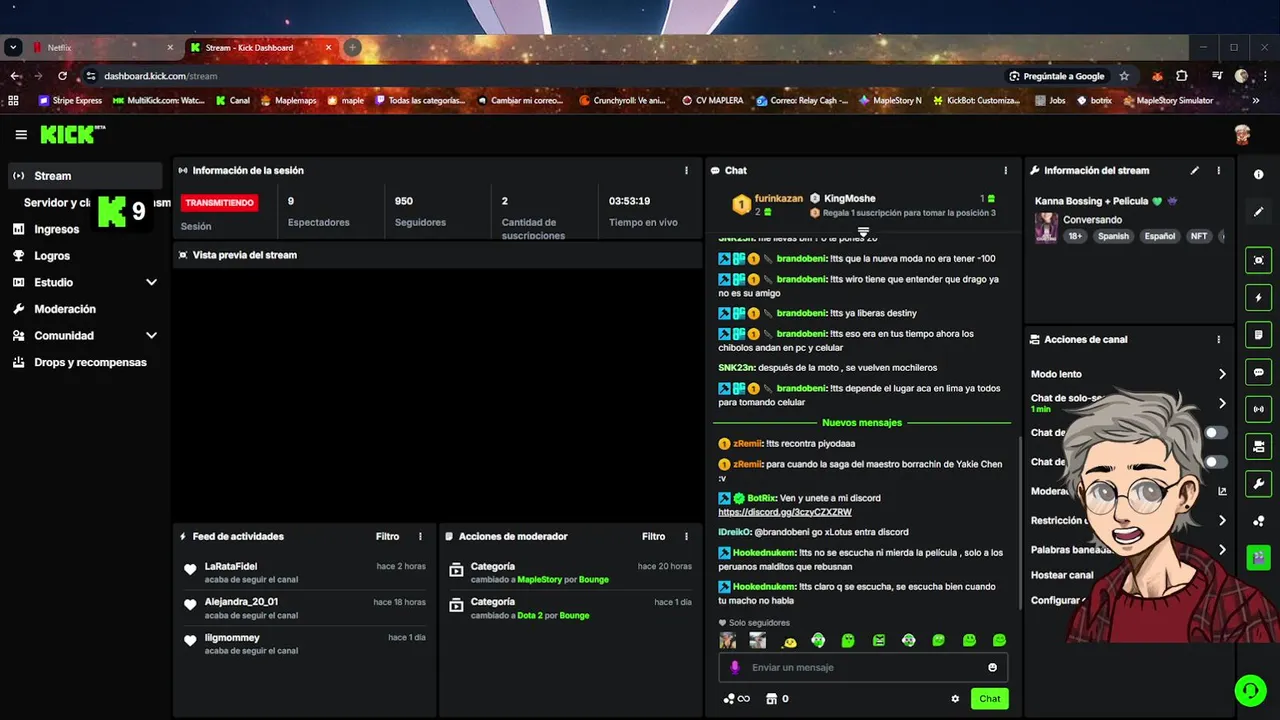Toggle the first chat switch in Acciones de canal
This screenshot has height=720, width=1280.
[1215, 433]
